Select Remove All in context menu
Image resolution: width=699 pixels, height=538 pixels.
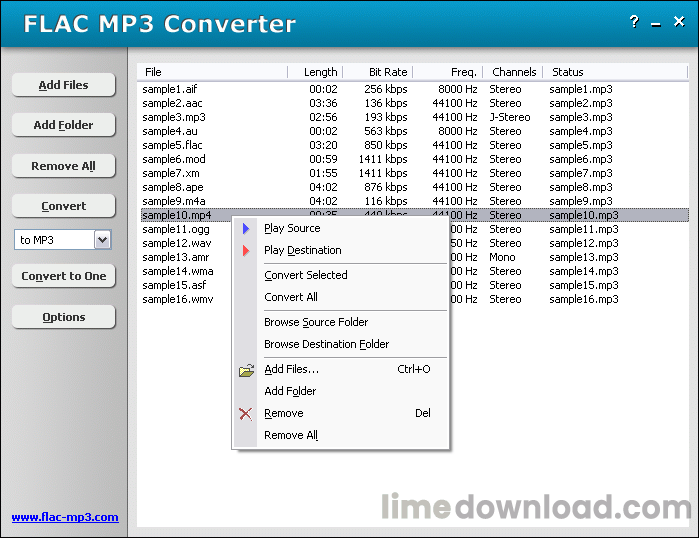[x=291, y=435]
